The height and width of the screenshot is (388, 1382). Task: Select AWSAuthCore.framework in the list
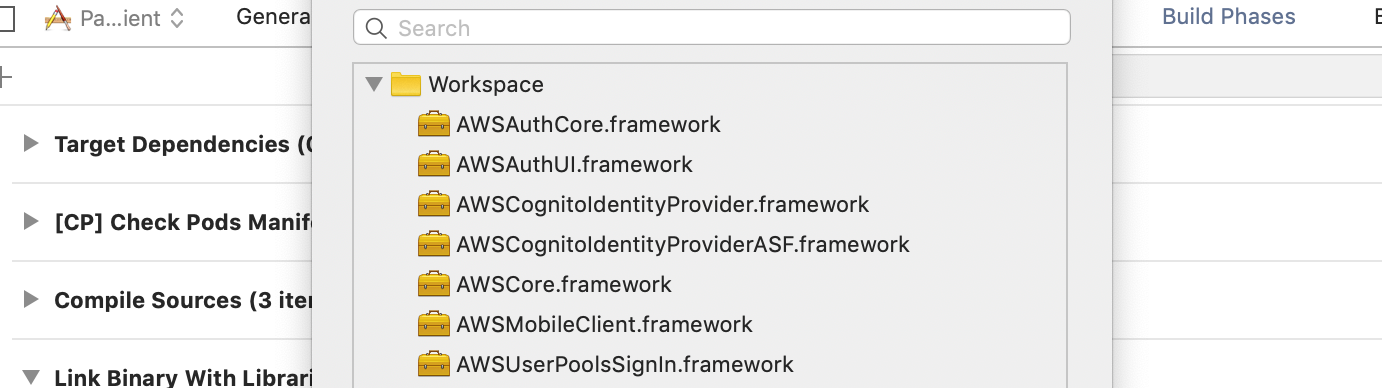tap(588, 125)
